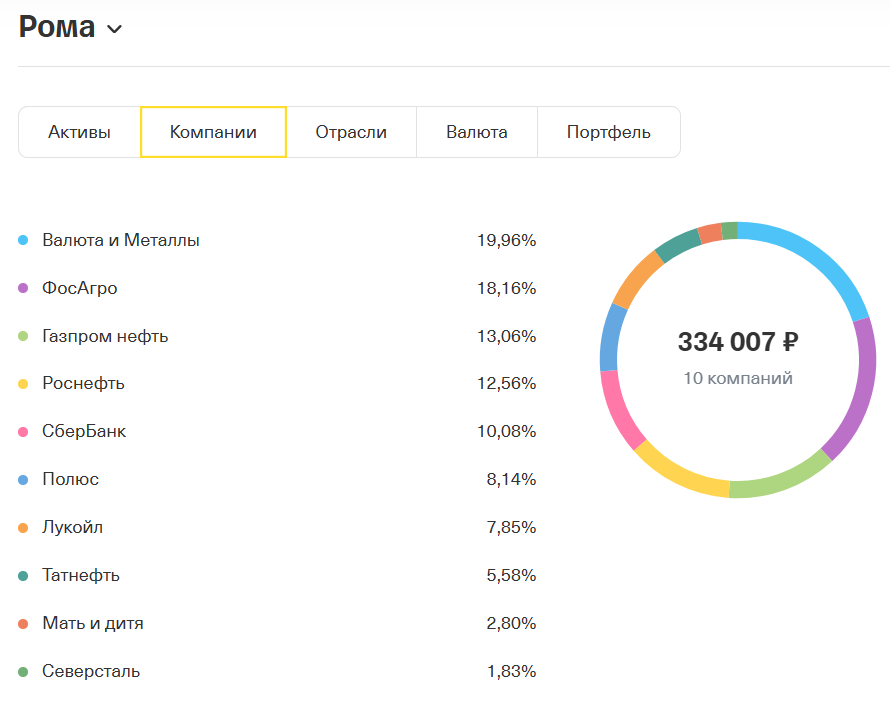Viewport: 890px width, 702px height.
Task: Click the pink segment of the donut chart
Action: coord(619,412)
